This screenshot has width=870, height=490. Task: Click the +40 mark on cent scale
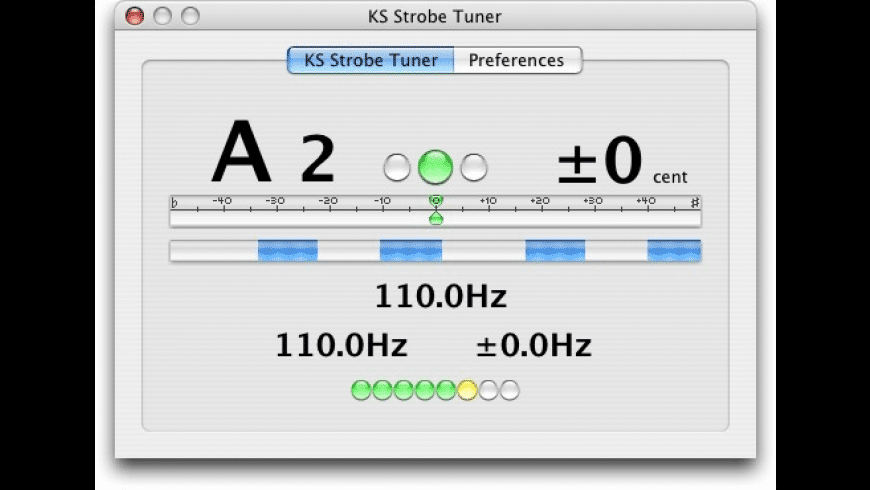click(x=646, y=201)
